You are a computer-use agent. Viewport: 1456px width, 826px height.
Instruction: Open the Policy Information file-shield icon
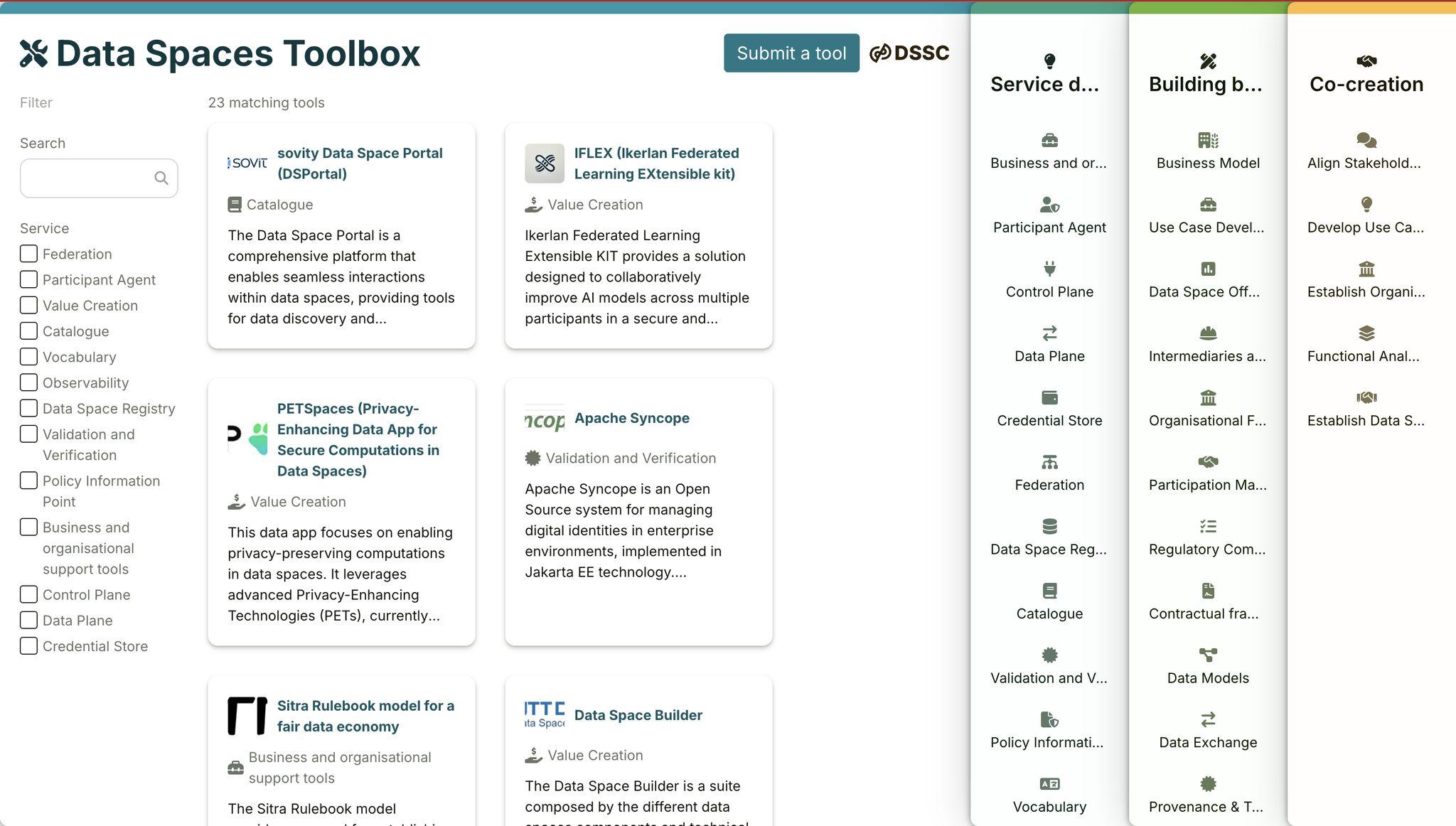1049,719
